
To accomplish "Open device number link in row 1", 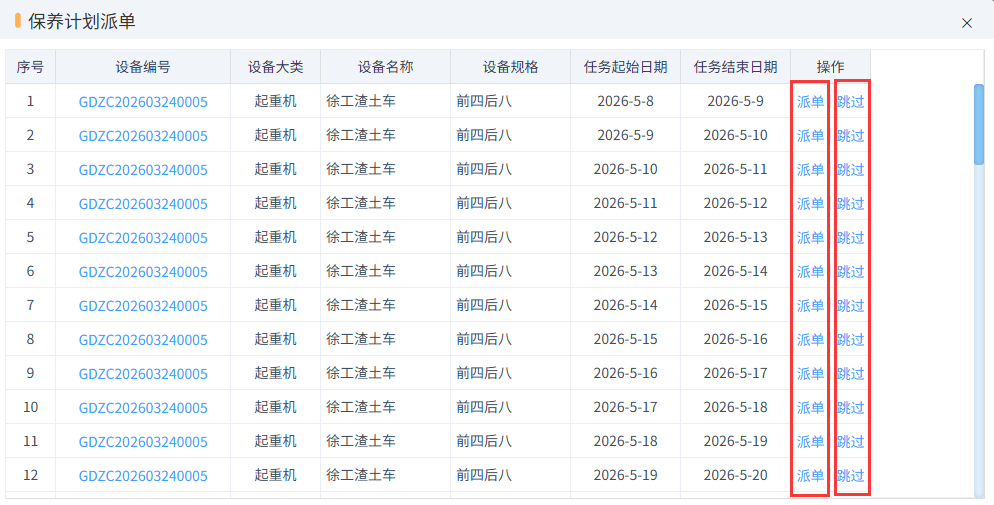I will tap(143, 102).
